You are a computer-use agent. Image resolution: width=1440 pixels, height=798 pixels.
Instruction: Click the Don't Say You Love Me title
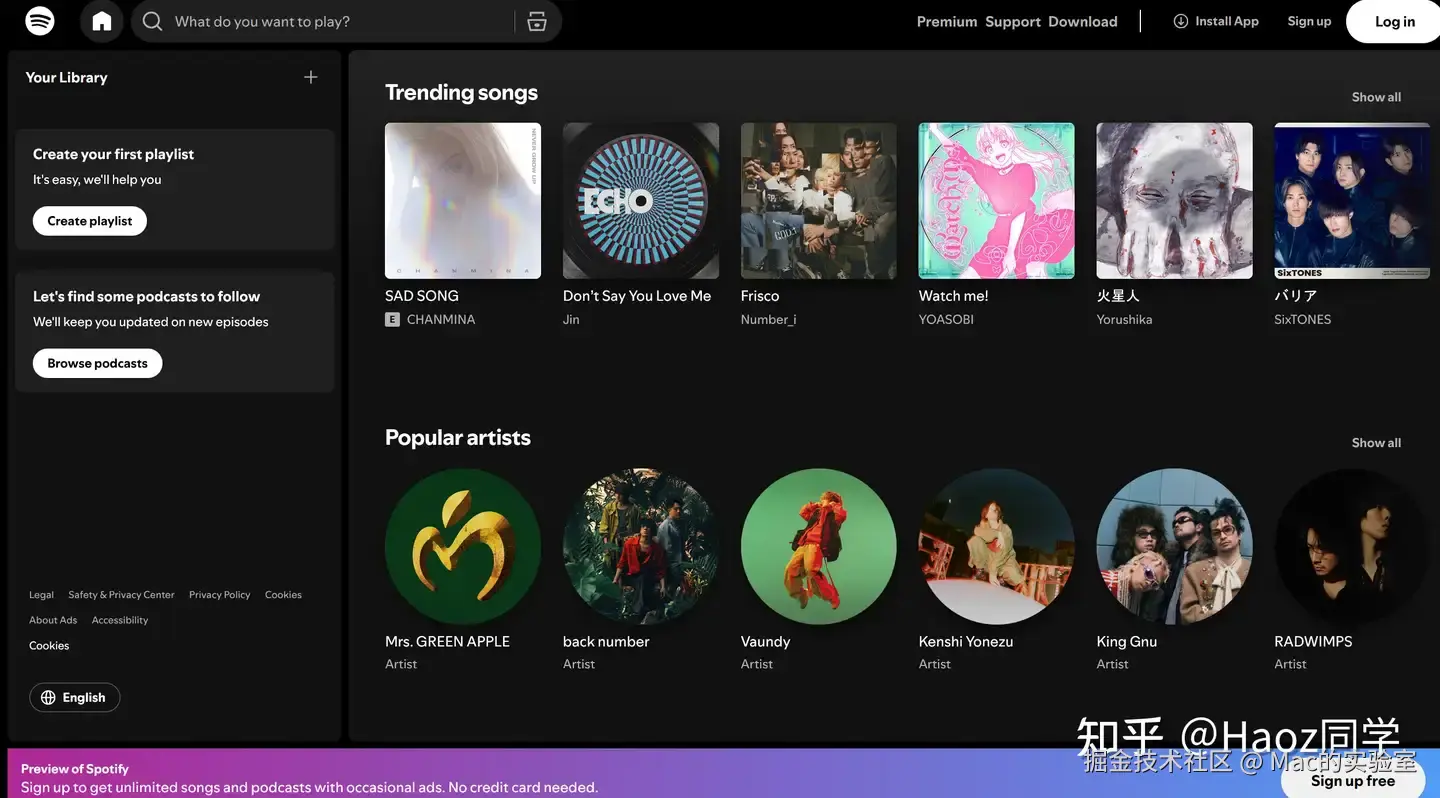[x=637, y=296]
